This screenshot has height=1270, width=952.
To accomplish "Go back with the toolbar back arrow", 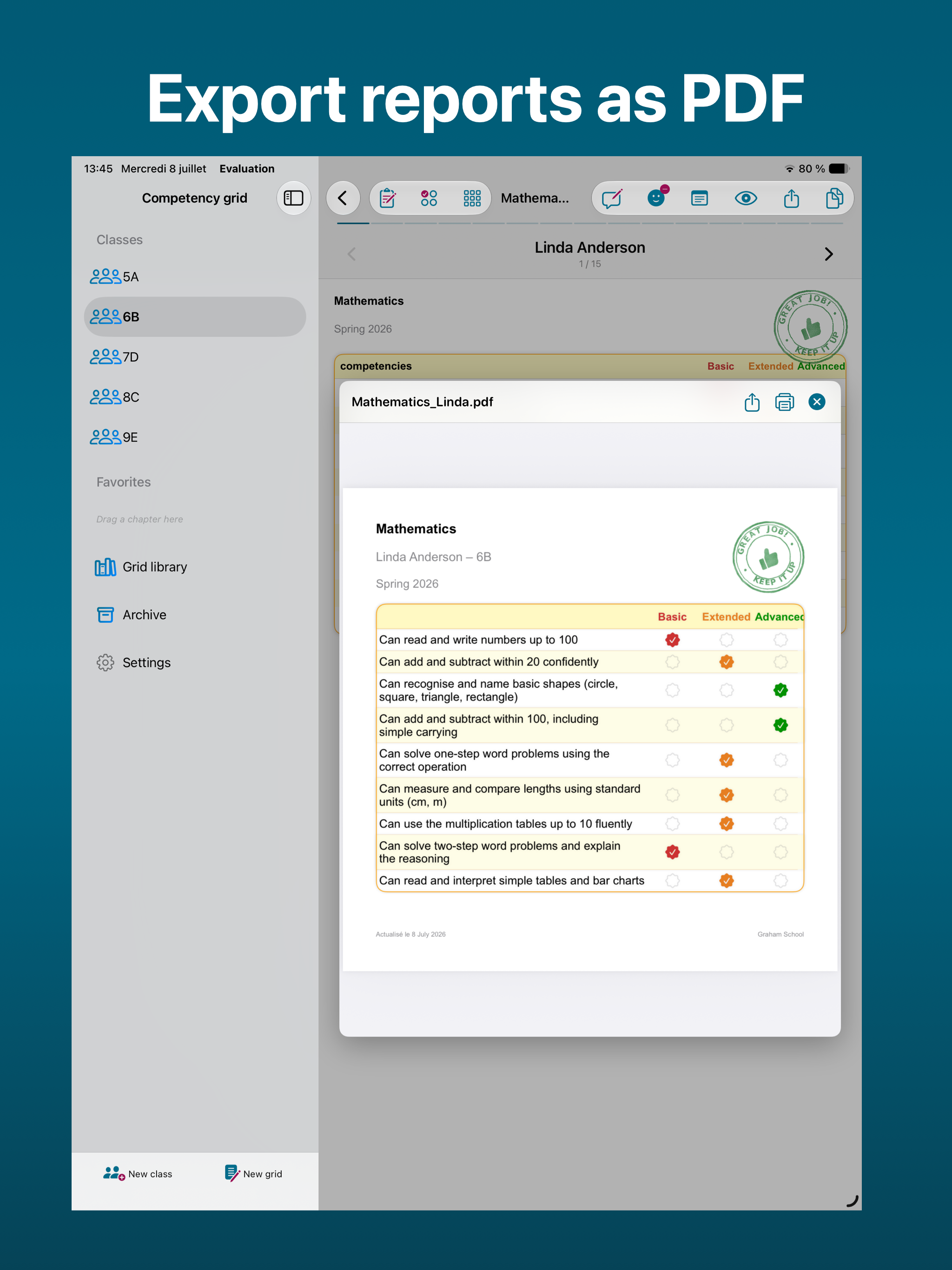I will click(x=343, y=198).
